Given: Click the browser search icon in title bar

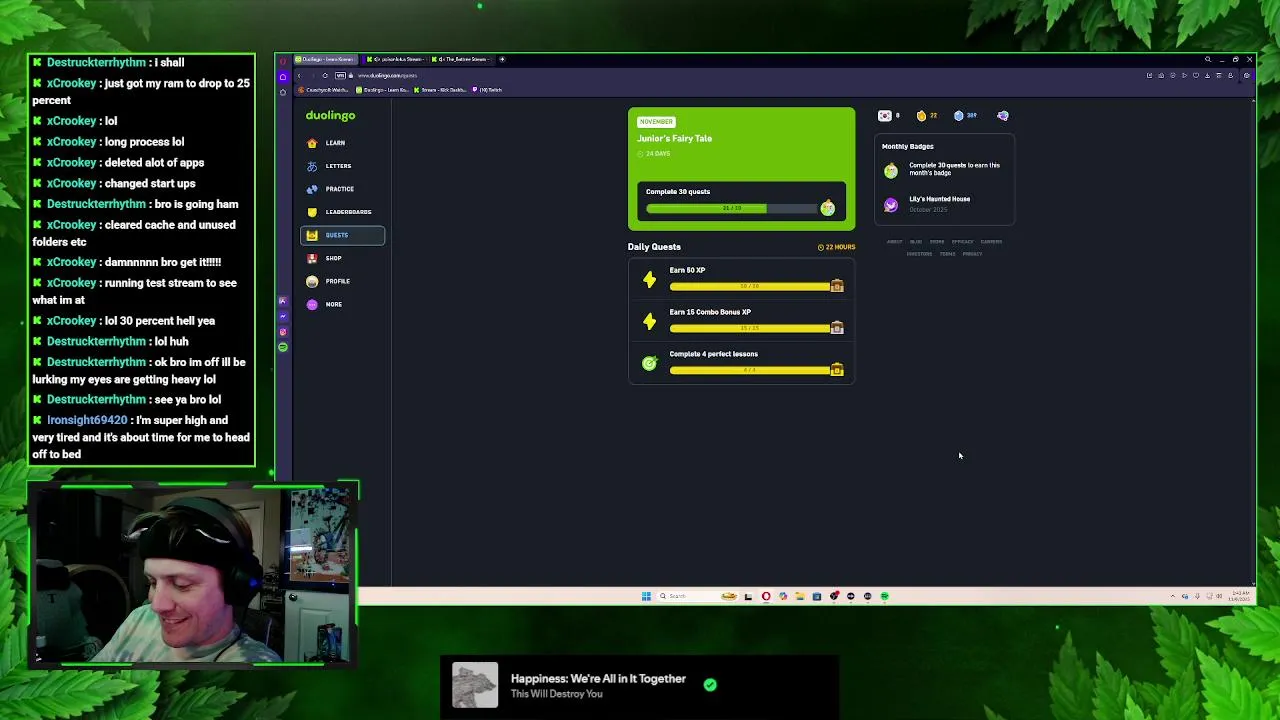Looking at the screenshot, I should [1207, 60].
